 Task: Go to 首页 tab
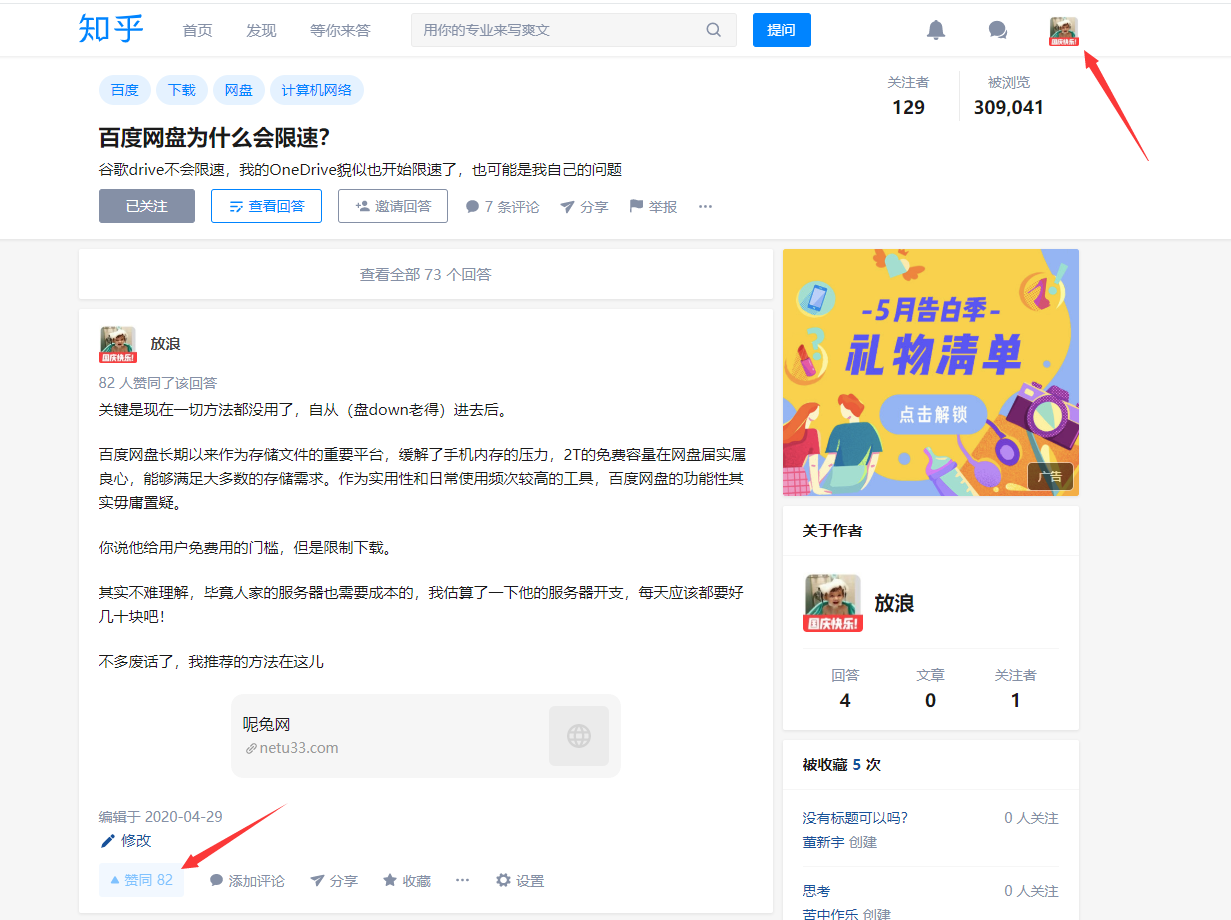(x=198, y=30)
